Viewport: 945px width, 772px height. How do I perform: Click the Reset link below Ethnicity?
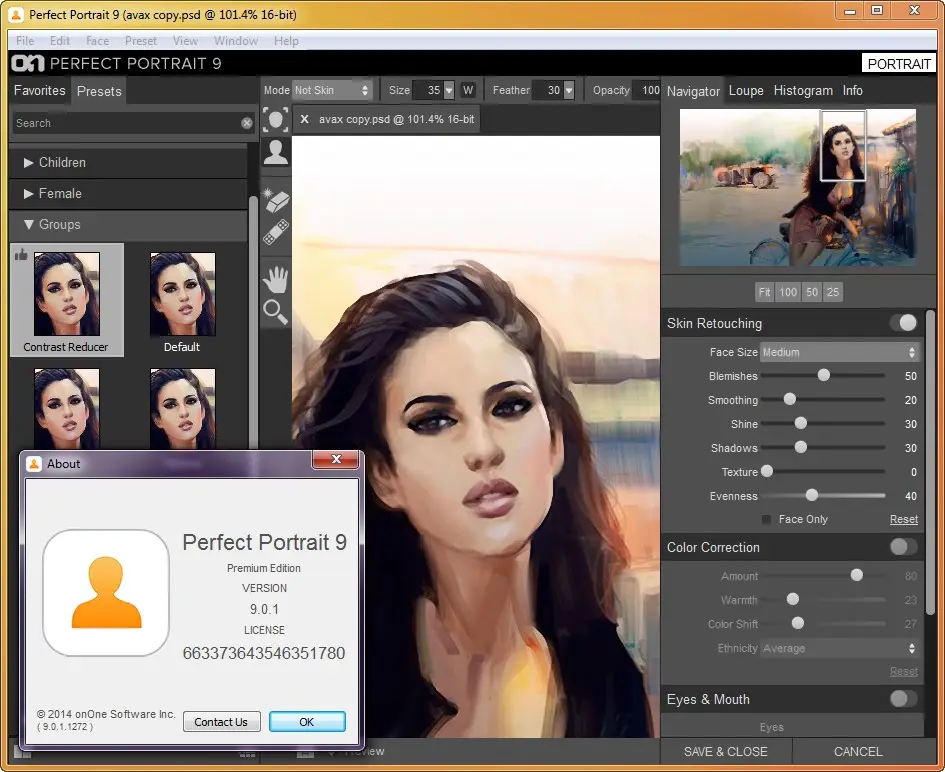click(904, 671)
